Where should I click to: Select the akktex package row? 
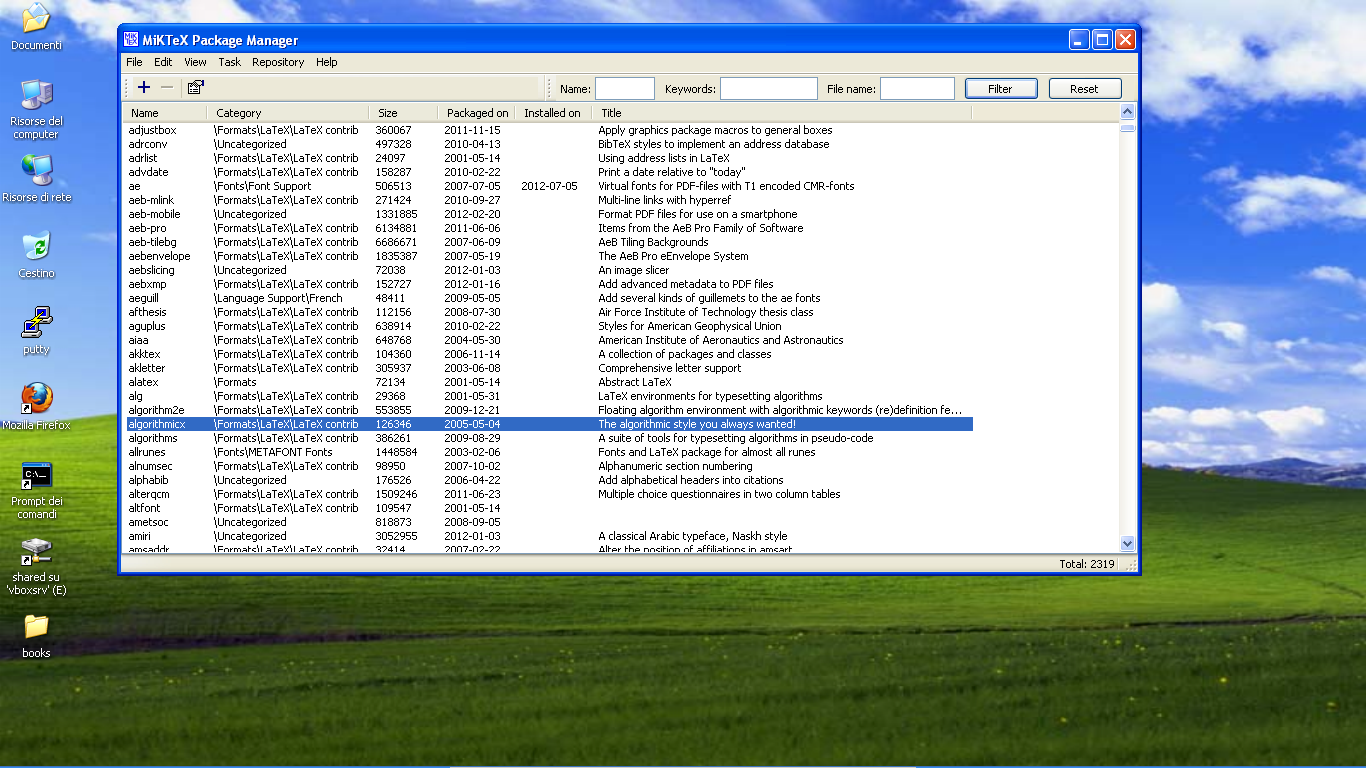coord(548,354)
